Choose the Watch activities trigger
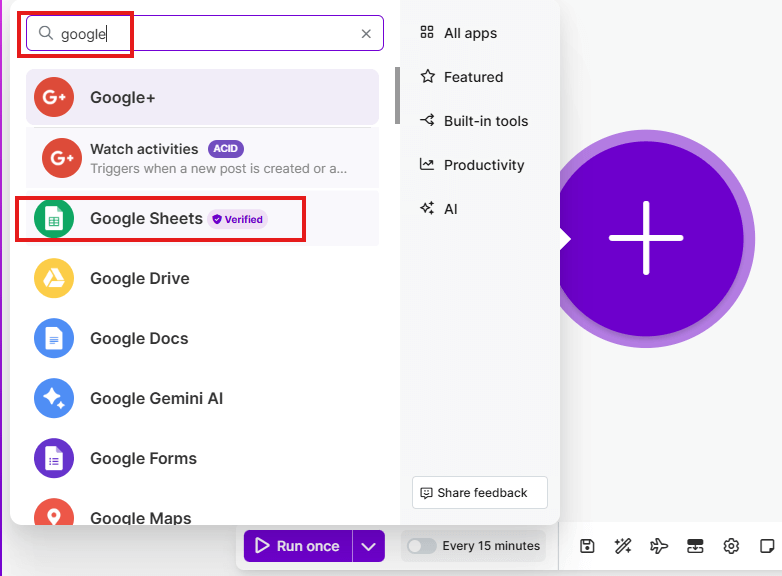 [202, 158]
